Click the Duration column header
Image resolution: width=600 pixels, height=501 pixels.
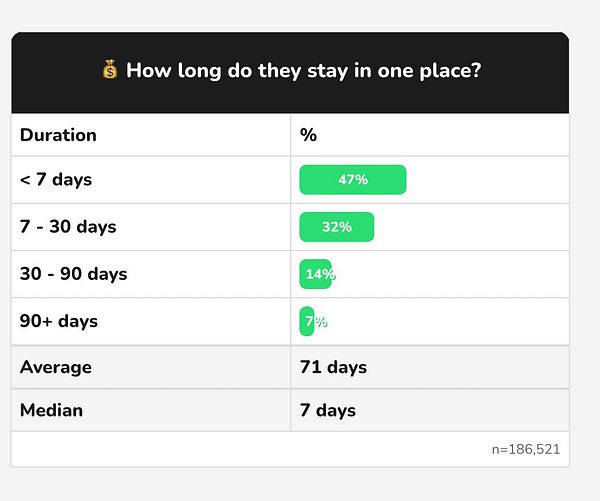(x=58, y=135)
